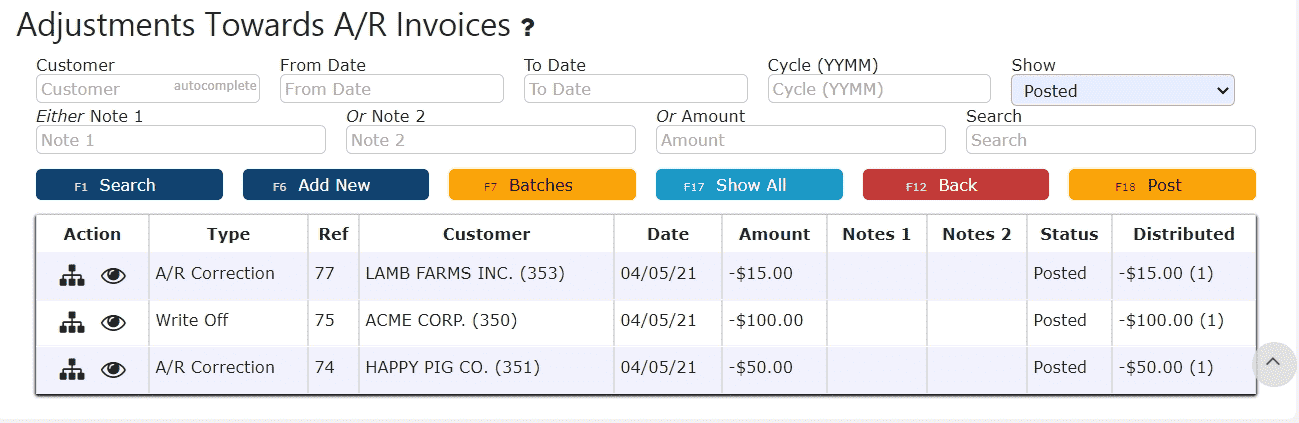Focus the From Date input field
The height and width of the screenshot is (423, 1299).
392,89
